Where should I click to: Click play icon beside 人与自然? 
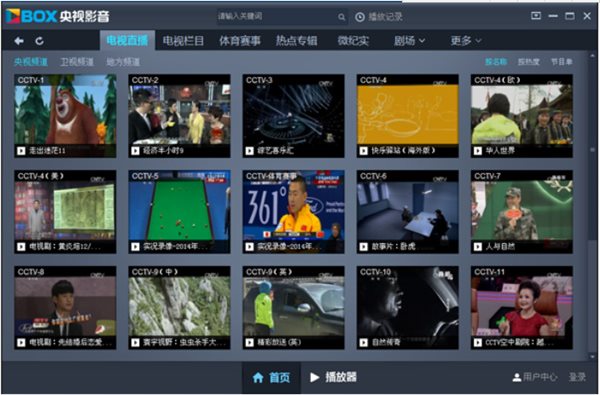pyautogui.click(x=478, y=247)
